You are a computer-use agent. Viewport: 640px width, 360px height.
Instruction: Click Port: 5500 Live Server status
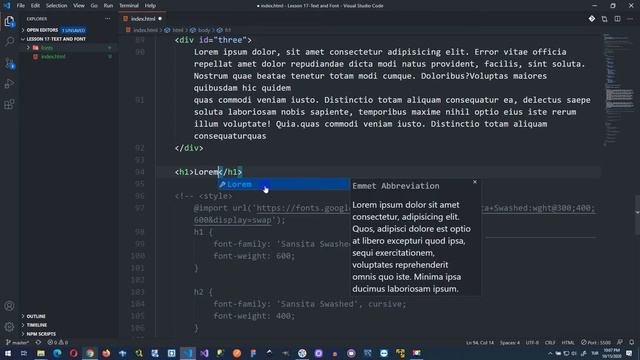[x=596, y=342]
